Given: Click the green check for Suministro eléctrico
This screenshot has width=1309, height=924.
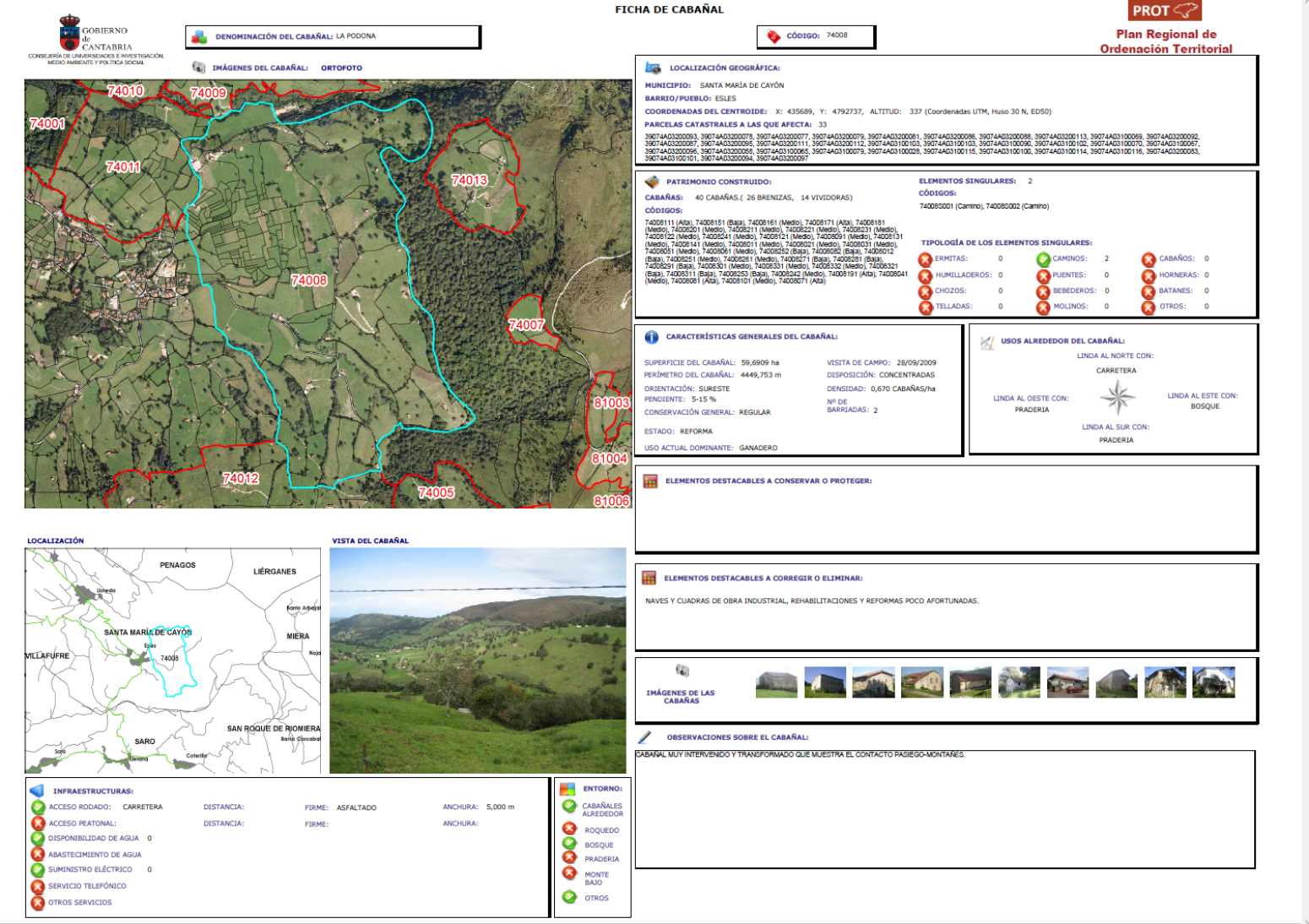Looking at the screenshot, I should (x=38, y=870).
